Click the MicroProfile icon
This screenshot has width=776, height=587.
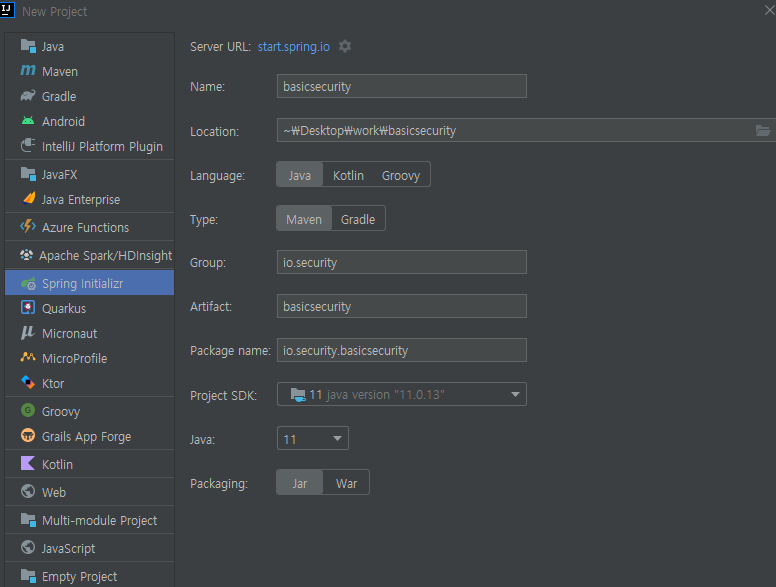pyautogui.click(x=28, y=357)
